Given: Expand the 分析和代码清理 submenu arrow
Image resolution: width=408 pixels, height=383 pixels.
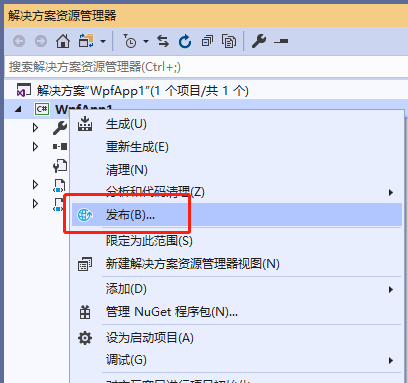Looking at the screenshot, I should click(391, 192).
